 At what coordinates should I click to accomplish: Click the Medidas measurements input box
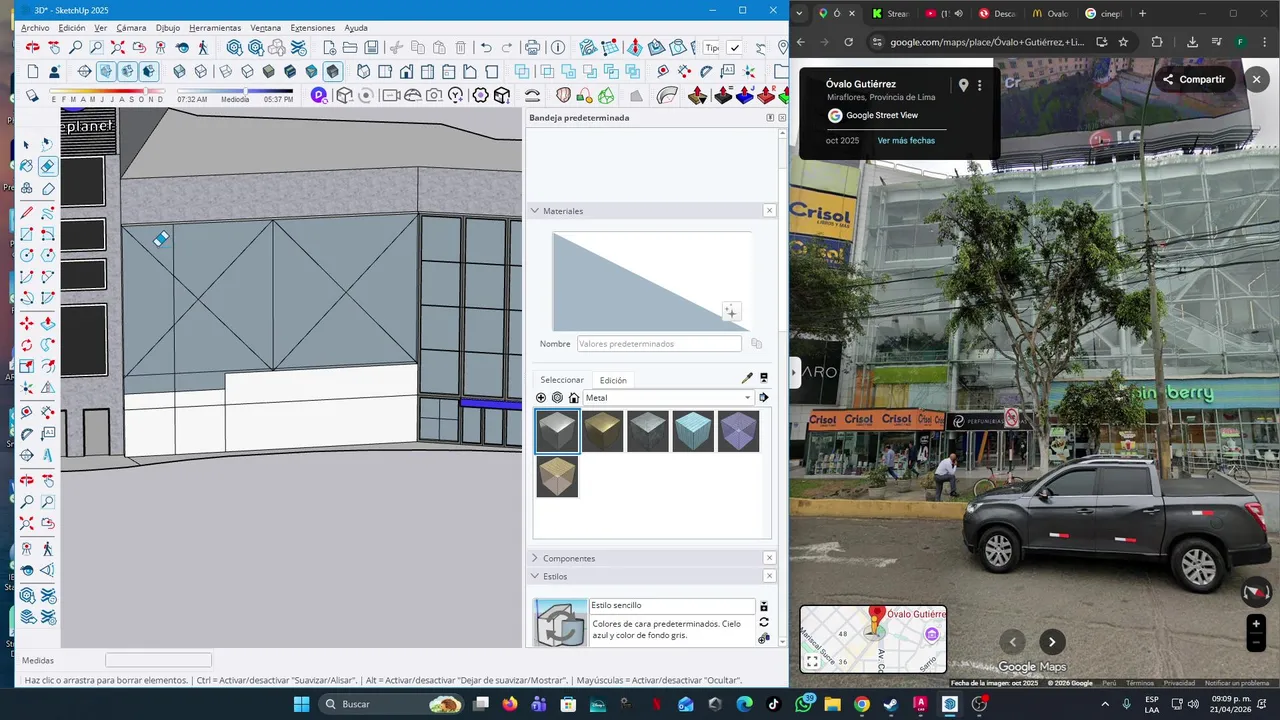click(158, 660)
